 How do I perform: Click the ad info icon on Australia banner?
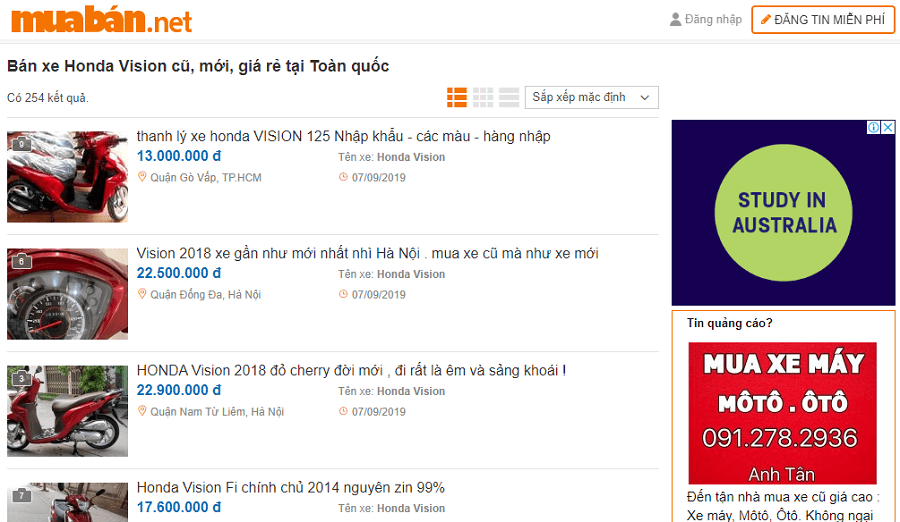pos(873,127)
